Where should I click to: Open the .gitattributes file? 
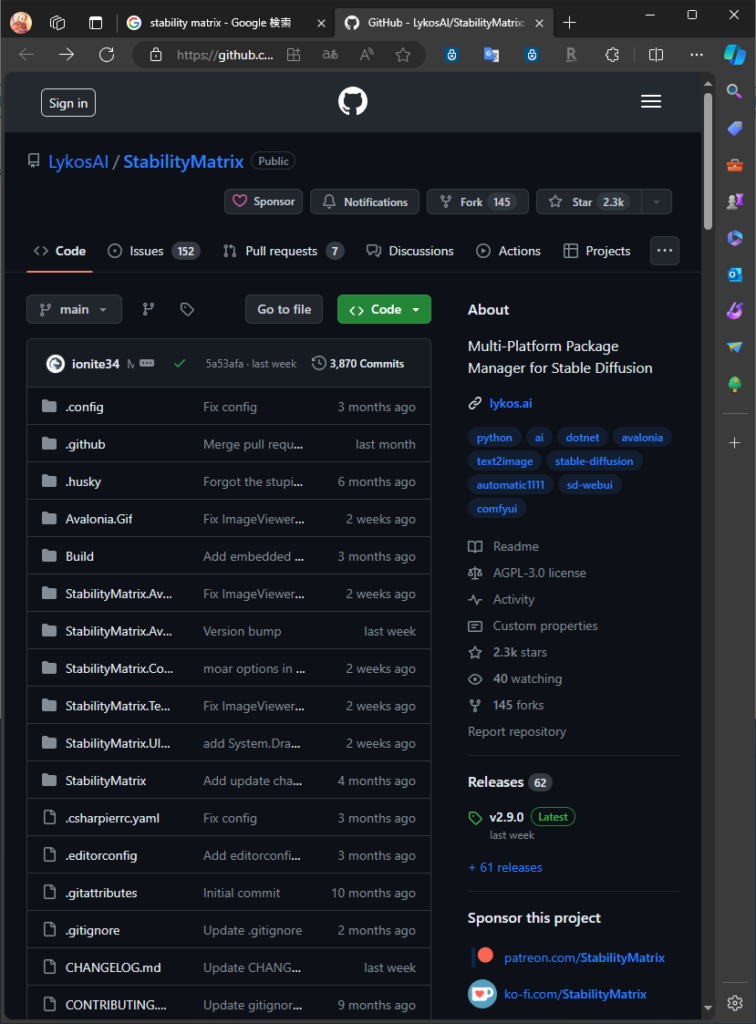(x=101, y=893)
